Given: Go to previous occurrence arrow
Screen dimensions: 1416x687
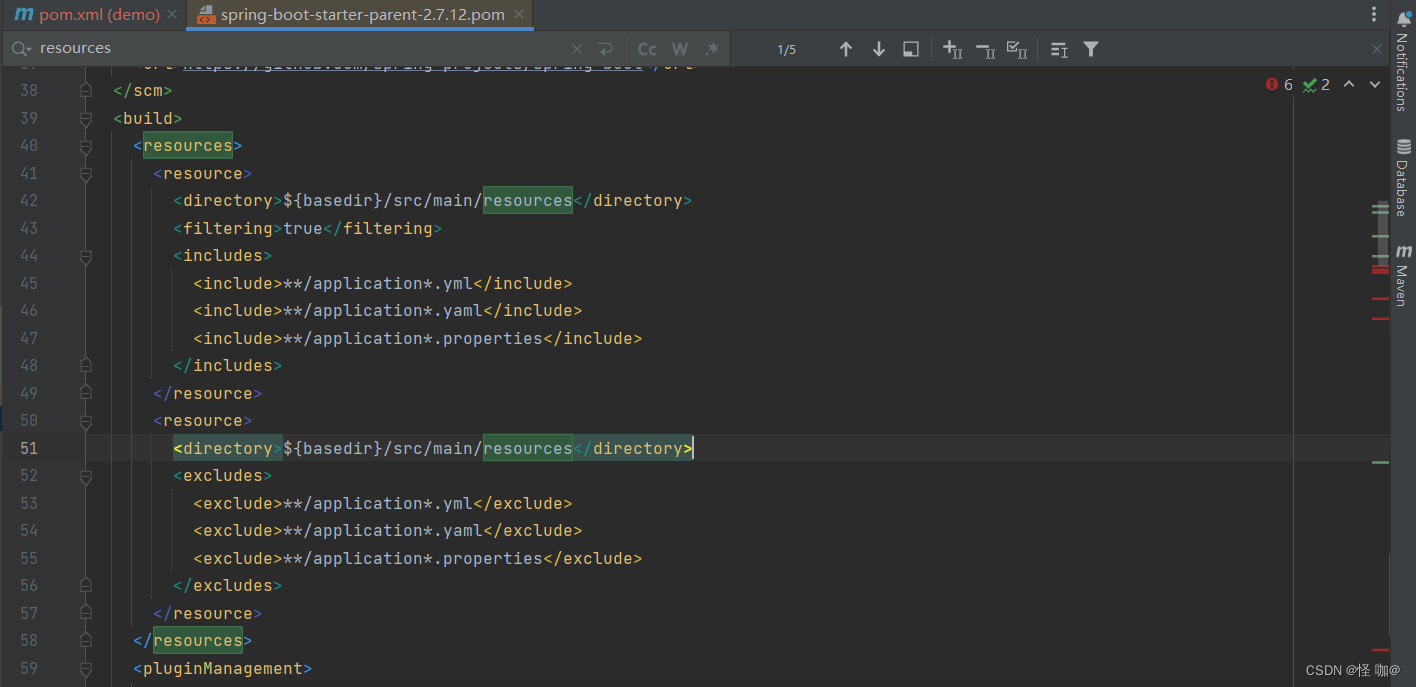Looking at the screenshot, I should point(846,49).
